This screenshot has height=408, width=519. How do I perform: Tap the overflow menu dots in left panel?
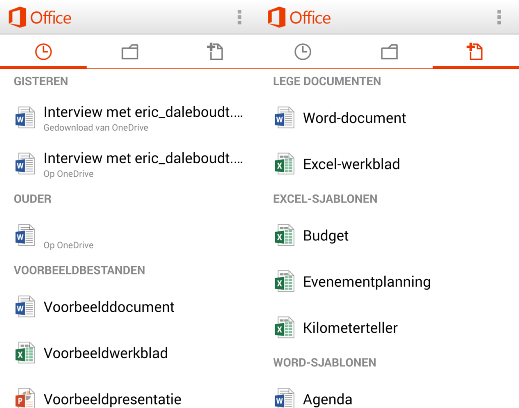click(239, 17)
